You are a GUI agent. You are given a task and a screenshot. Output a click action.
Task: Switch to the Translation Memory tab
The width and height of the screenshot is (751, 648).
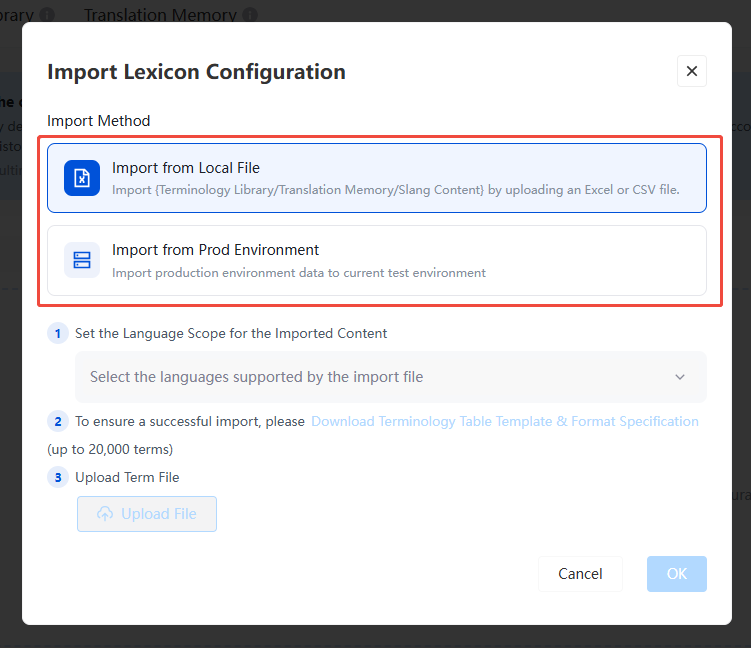[160, 15]
